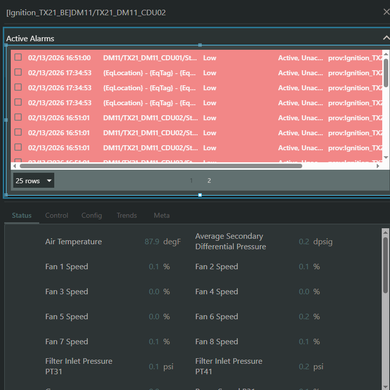Go to alarm table page 2
The width and height of the screenshot is (390, 390).
tap(209, 181)
